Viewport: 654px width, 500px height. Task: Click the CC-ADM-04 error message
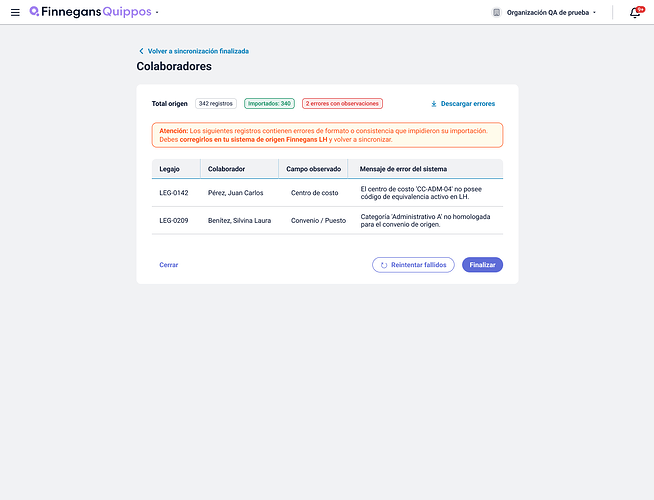tap(421, 193)
